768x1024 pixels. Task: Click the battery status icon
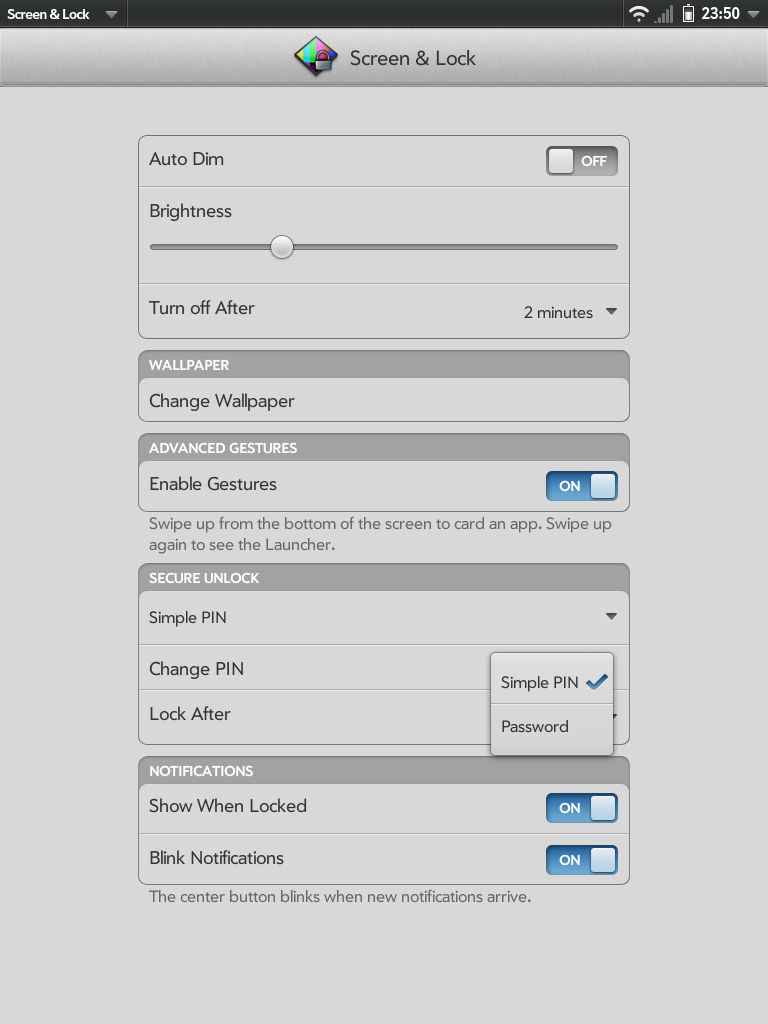pyautogui.click(x=688, y=14)
